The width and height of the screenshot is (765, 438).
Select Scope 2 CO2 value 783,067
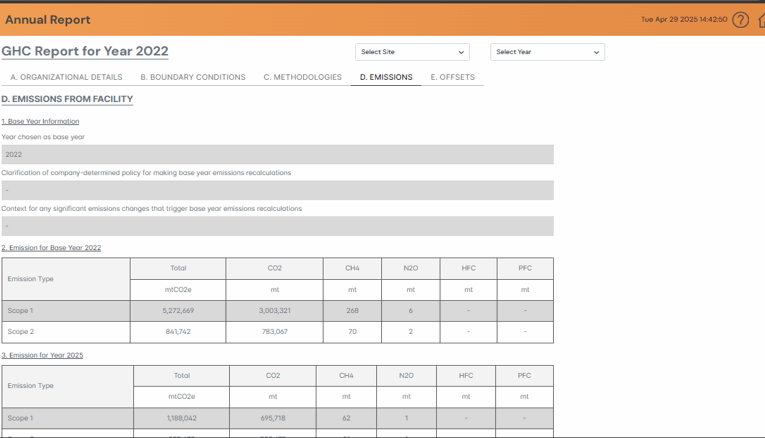point(274,331)
